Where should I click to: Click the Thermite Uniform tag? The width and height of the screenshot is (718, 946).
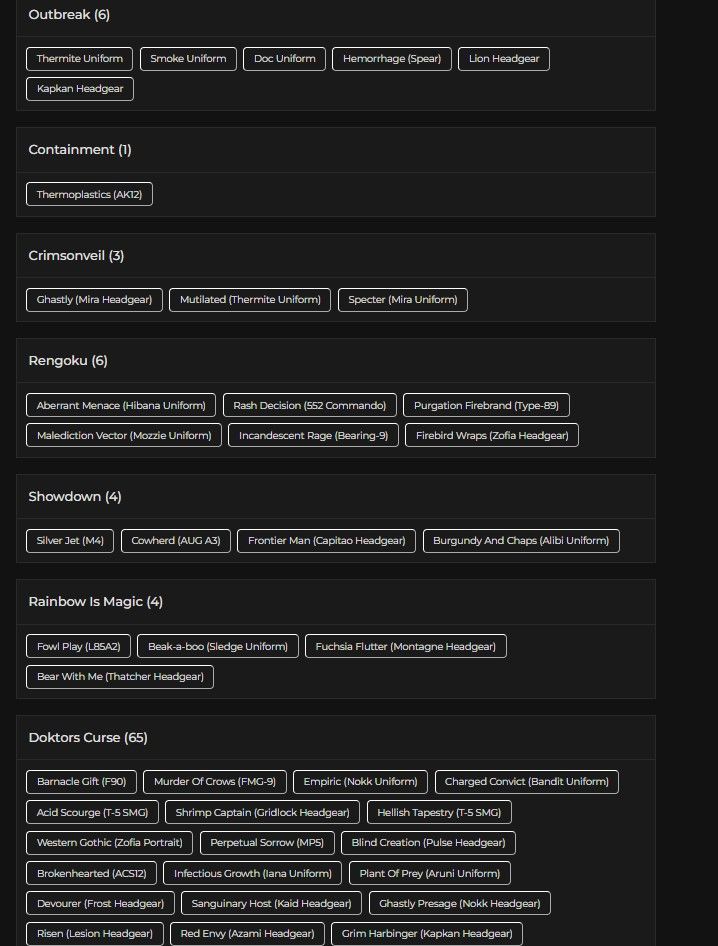tap(80, 59)
